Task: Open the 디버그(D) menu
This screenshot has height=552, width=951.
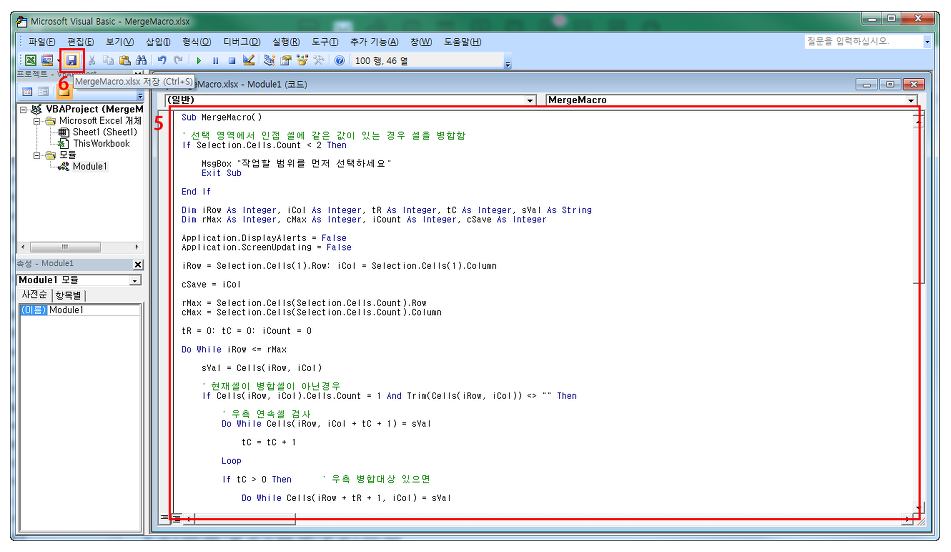Action: coord(241,42)
